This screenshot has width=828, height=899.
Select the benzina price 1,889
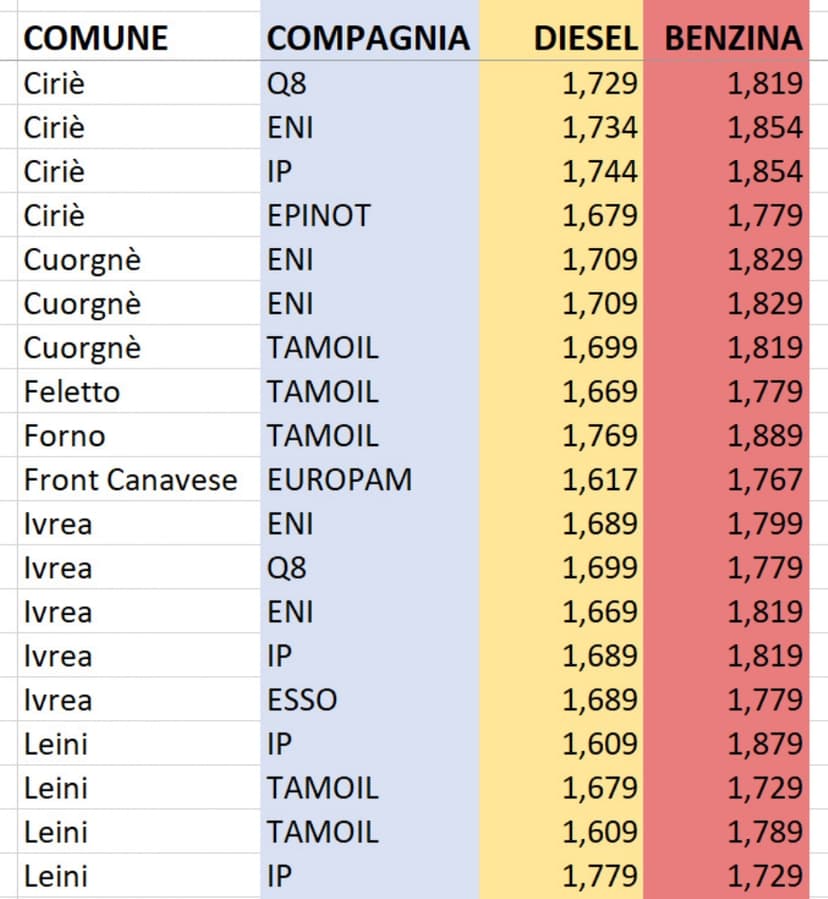pyautogui.click(x=765, y=436)
